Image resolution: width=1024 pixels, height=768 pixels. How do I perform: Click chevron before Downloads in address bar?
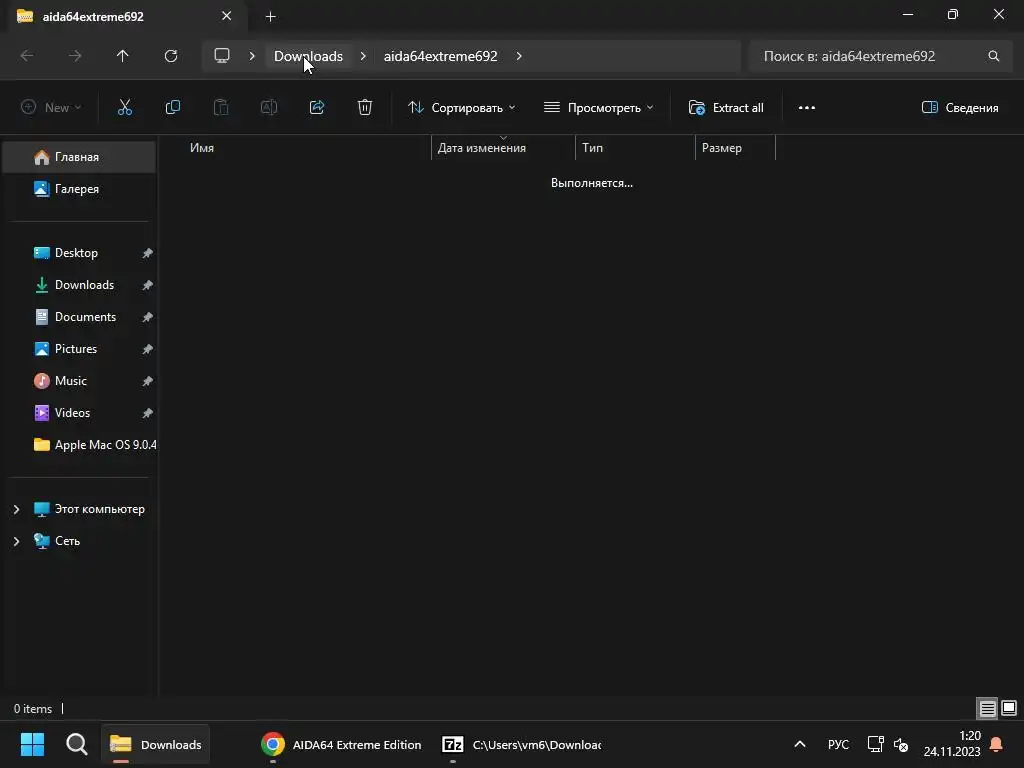252,56
